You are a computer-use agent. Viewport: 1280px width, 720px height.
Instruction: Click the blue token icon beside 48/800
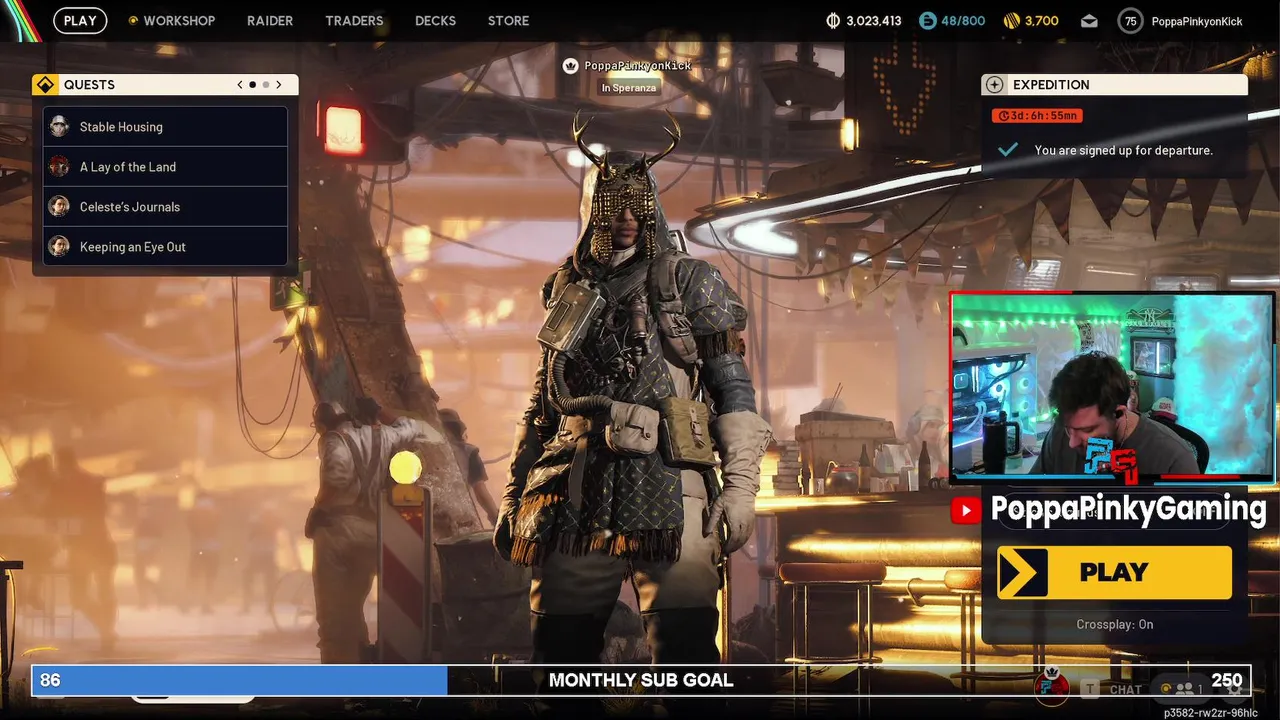(x=927, y=21)
